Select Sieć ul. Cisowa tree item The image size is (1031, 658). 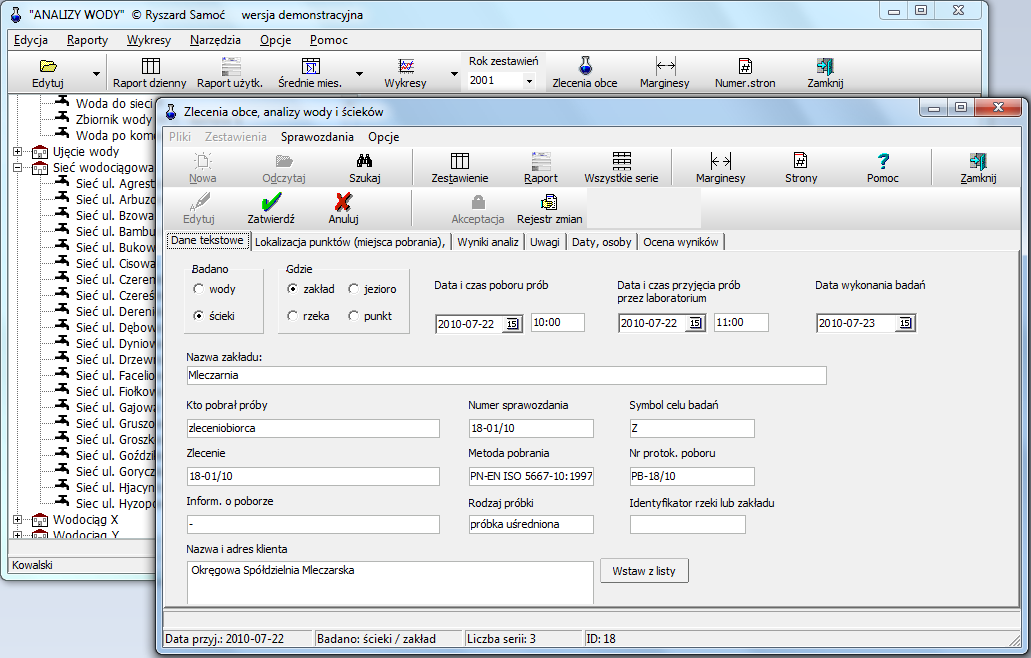[115, 264]
